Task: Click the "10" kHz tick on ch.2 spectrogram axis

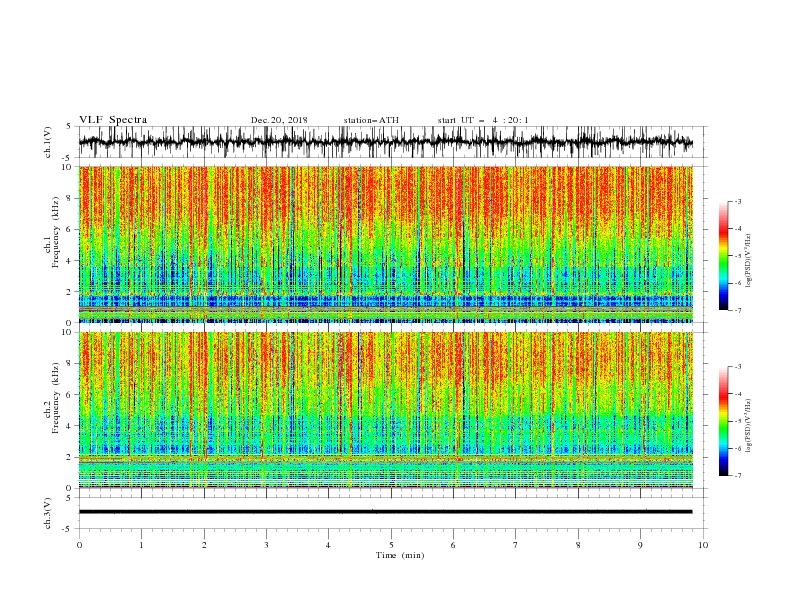Action: click(x=68, y=332)
